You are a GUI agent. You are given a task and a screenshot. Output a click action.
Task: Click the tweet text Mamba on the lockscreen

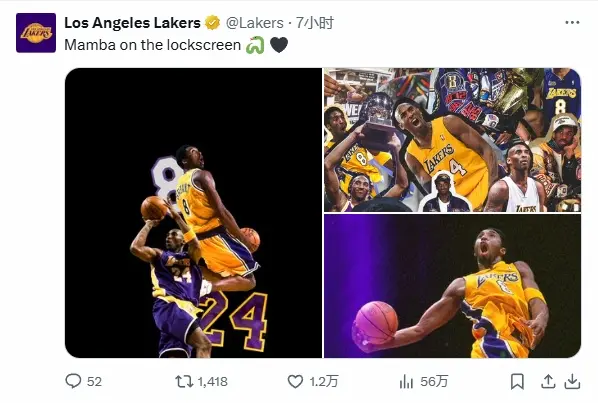pos(153,45)
